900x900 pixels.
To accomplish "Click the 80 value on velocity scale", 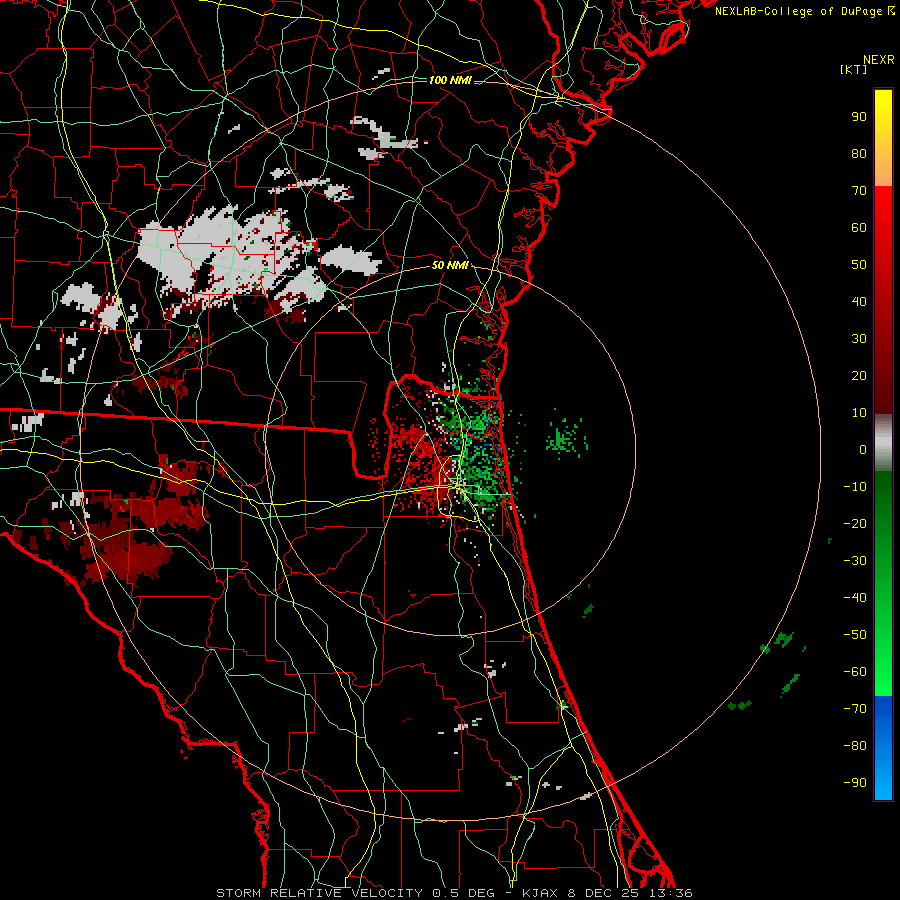I will 859,153.
